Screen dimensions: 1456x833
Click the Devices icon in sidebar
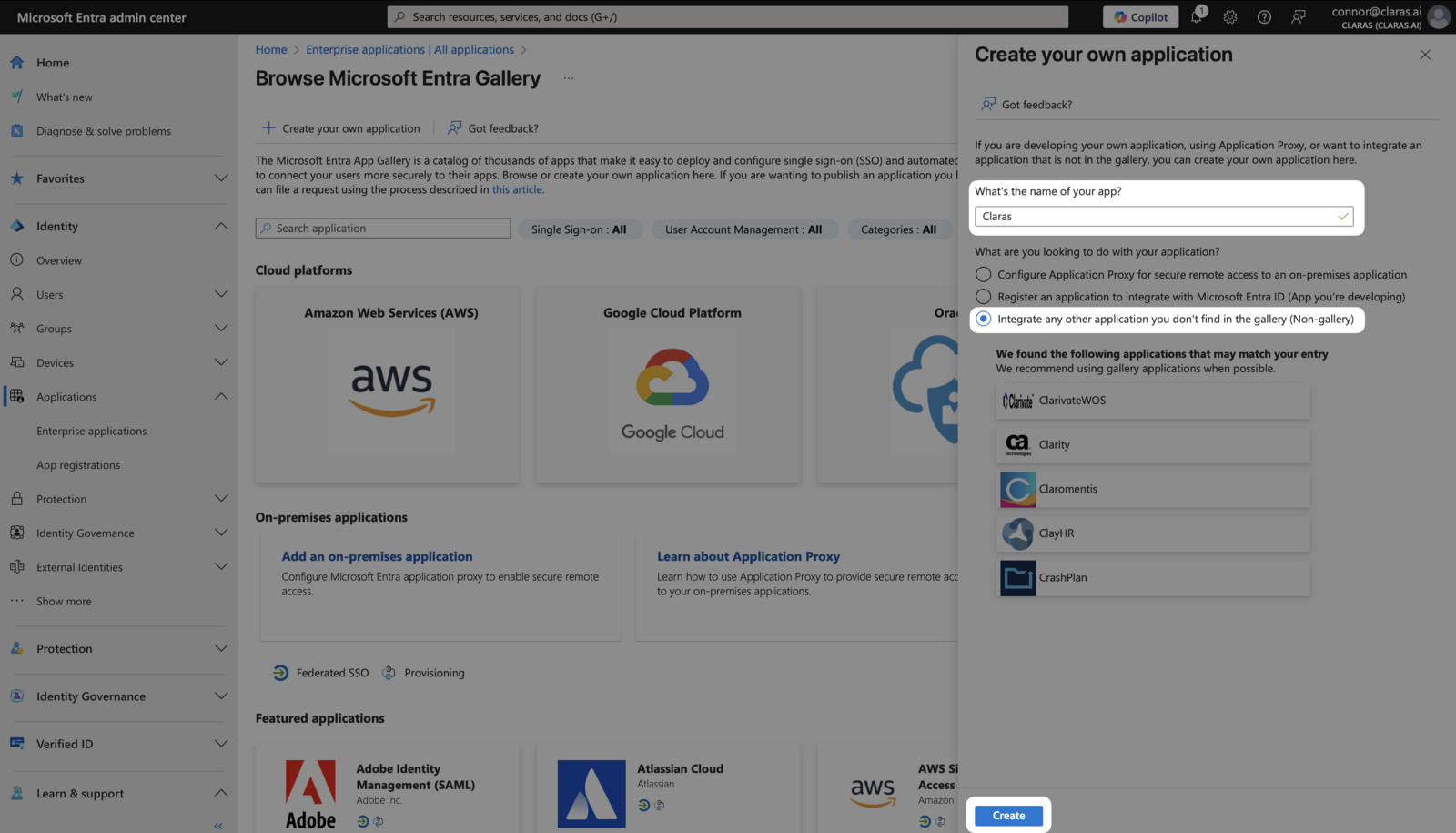click(x=16, y=362)
